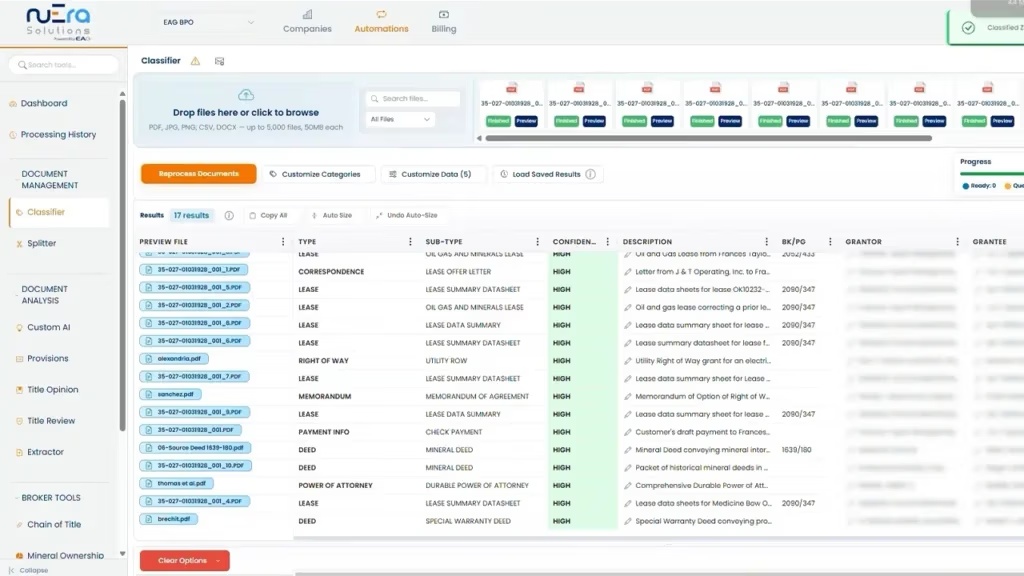Viewport: 1024px width, 576px height.
Task: Expand the Clear Options dropdown arrow
Action: (218, 560)
